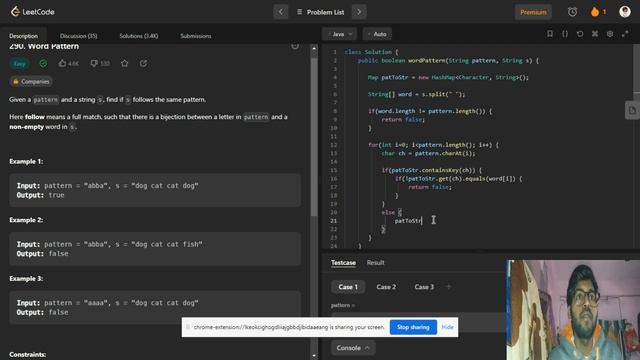Add a new testcase plus icon
This screenshot has width=640, height=360.
coord(449,287)
